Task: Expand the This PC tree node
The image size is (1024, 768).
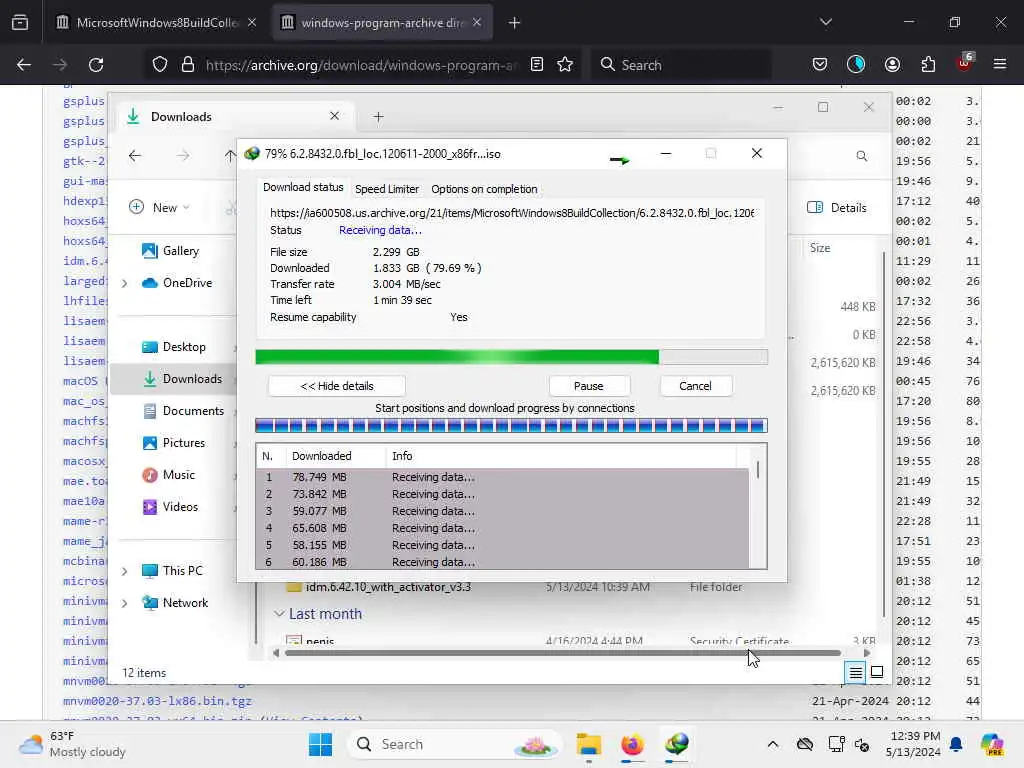Action: [124, 571]
